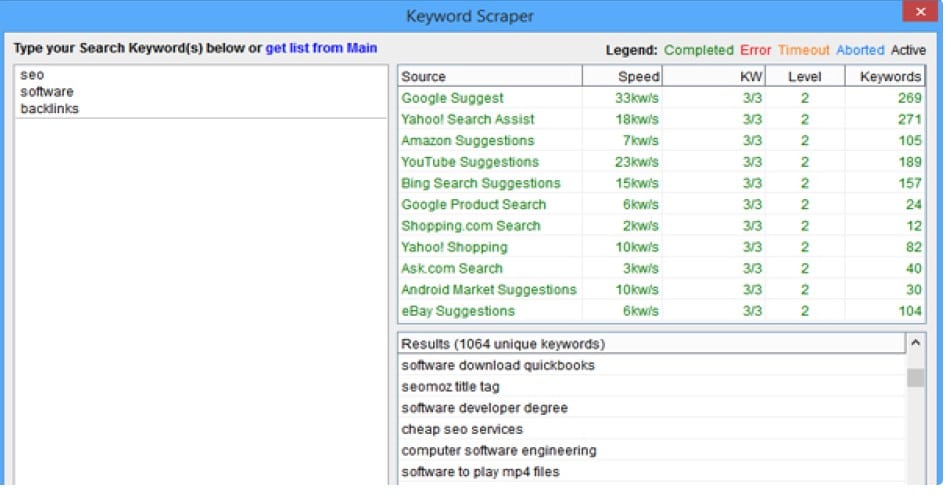The image size is (945, 503).
Task: Click the 18kw/s speed value
Action: tap(636, 119)
